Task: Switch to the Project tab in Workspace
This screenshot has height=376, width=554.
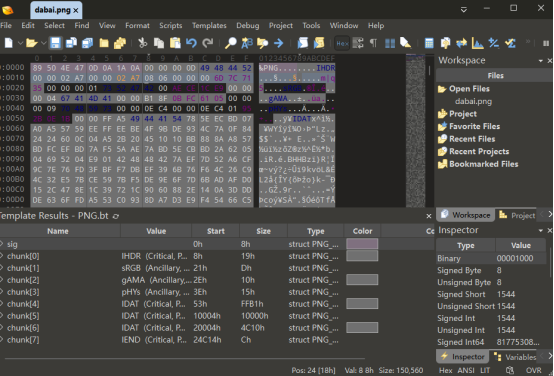Action: point(517,215)
